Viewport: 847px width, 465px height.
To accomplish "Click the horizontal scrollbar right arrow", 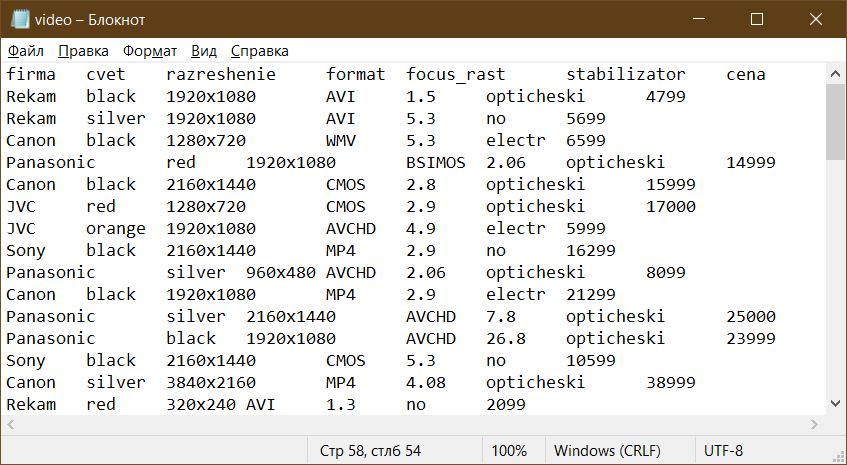I will pos(815,424).
